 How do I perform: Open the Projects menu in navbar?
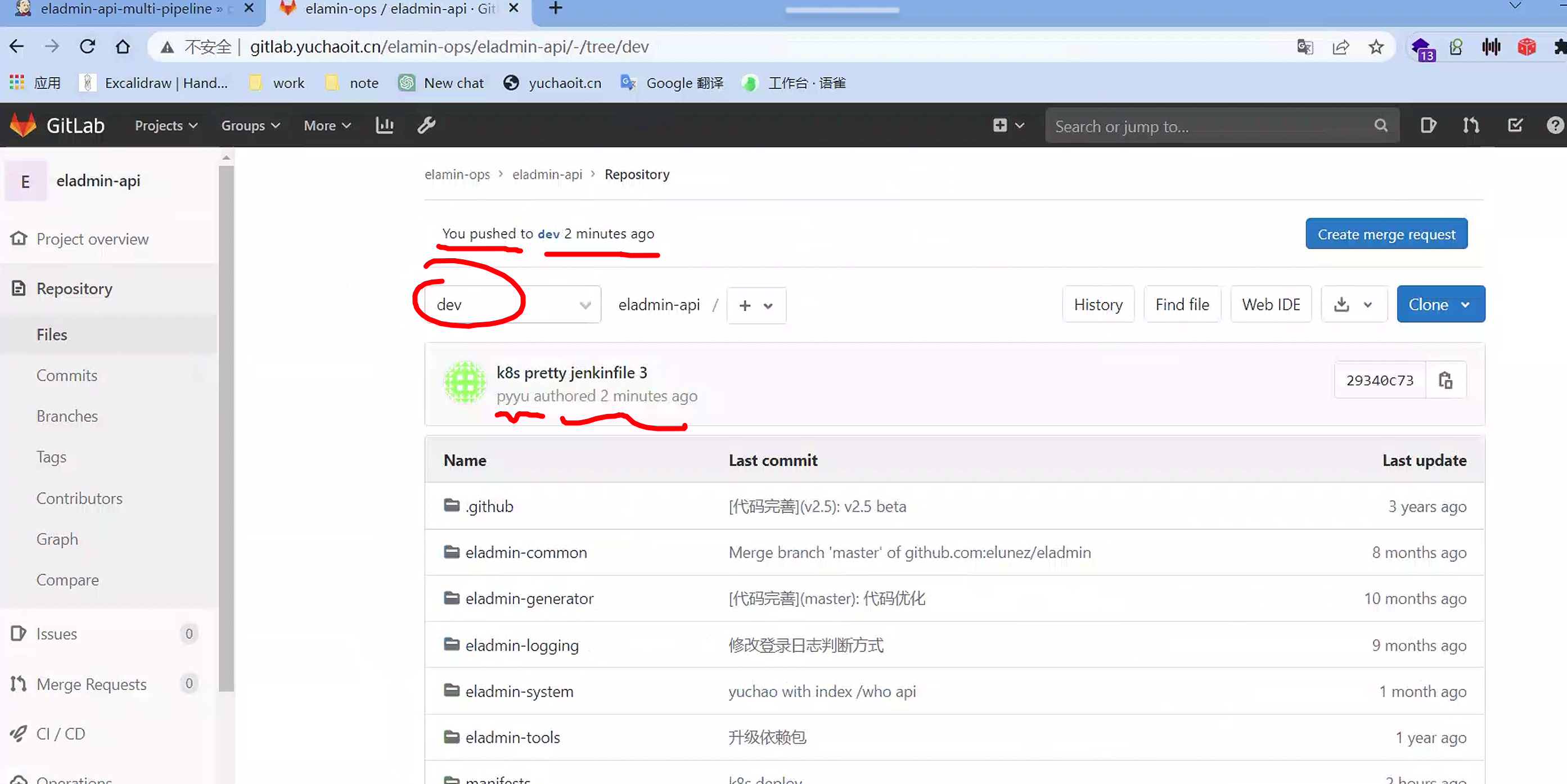(165, 125)
